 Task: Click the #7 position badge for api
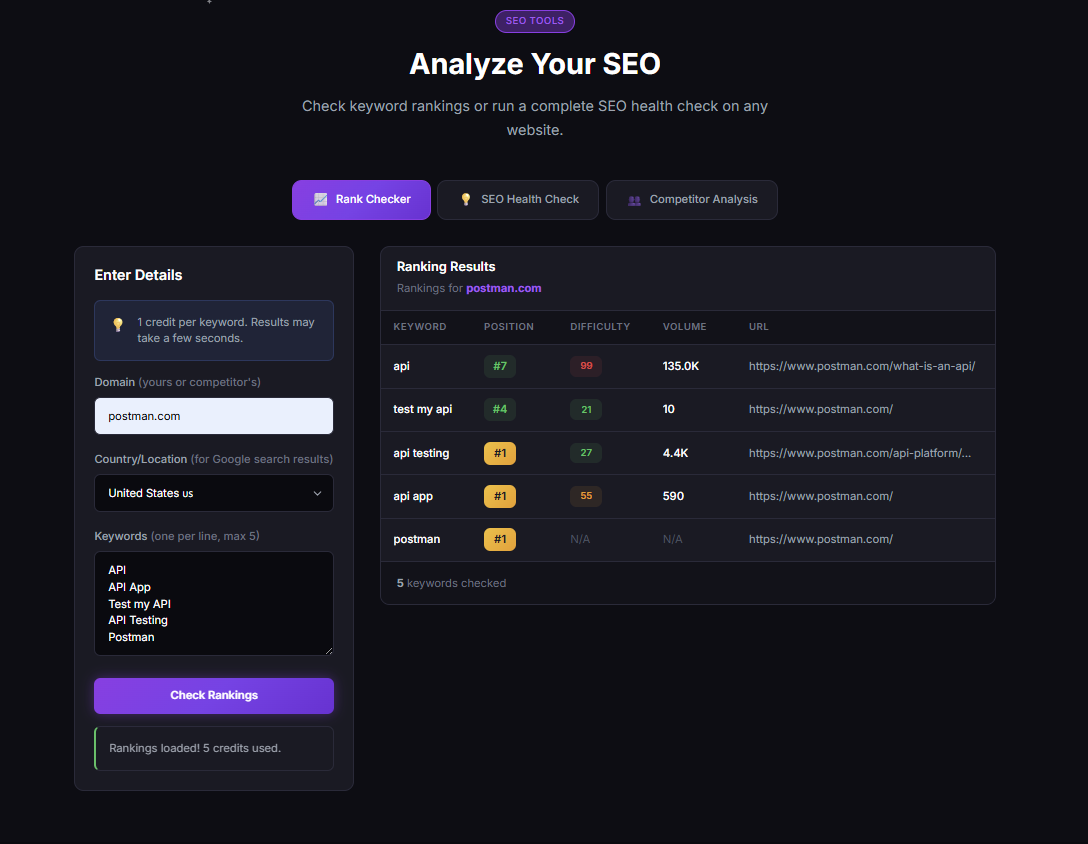click(x=499, y=366)
